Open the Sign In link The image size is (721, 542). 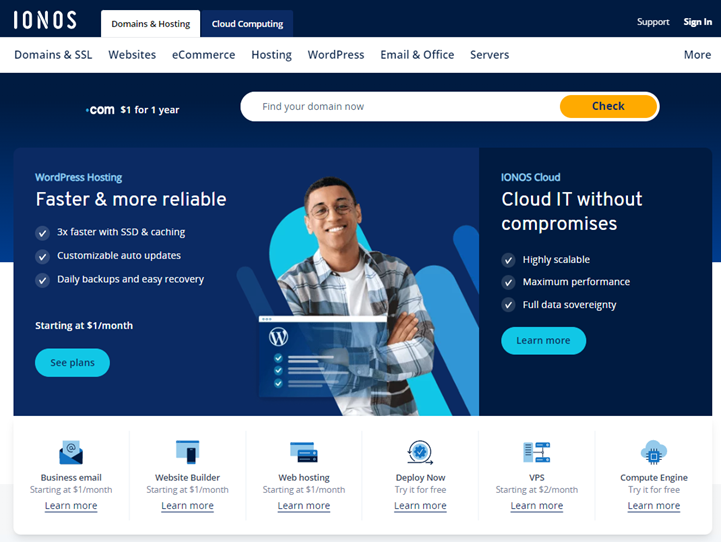pos(697,22)
